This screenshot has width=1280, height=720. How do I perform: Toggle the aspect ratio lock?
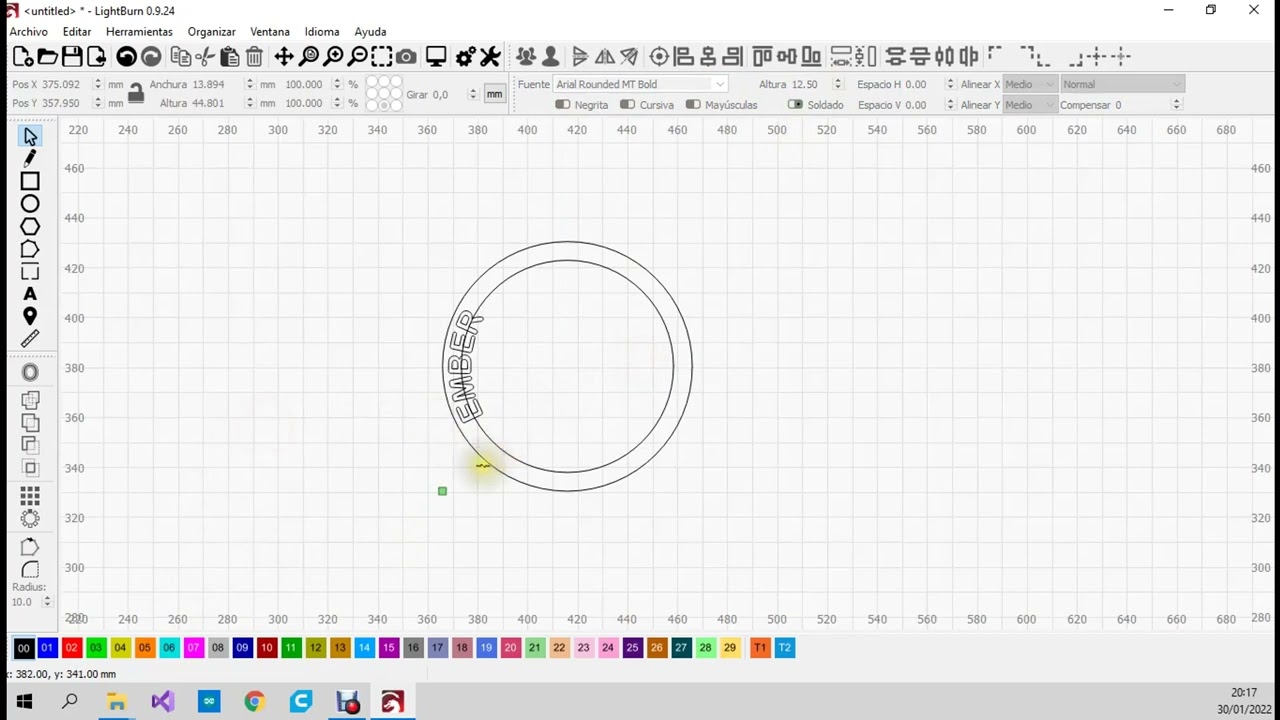pos(135,94)
